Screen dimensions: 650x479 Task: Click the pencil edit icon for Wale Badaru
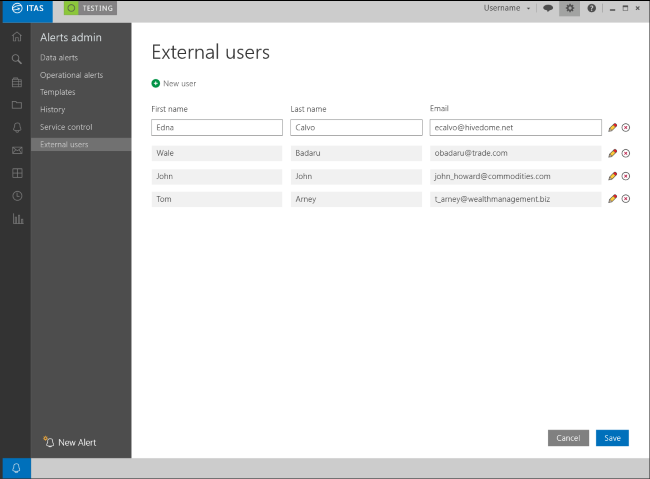click(612, 153)
